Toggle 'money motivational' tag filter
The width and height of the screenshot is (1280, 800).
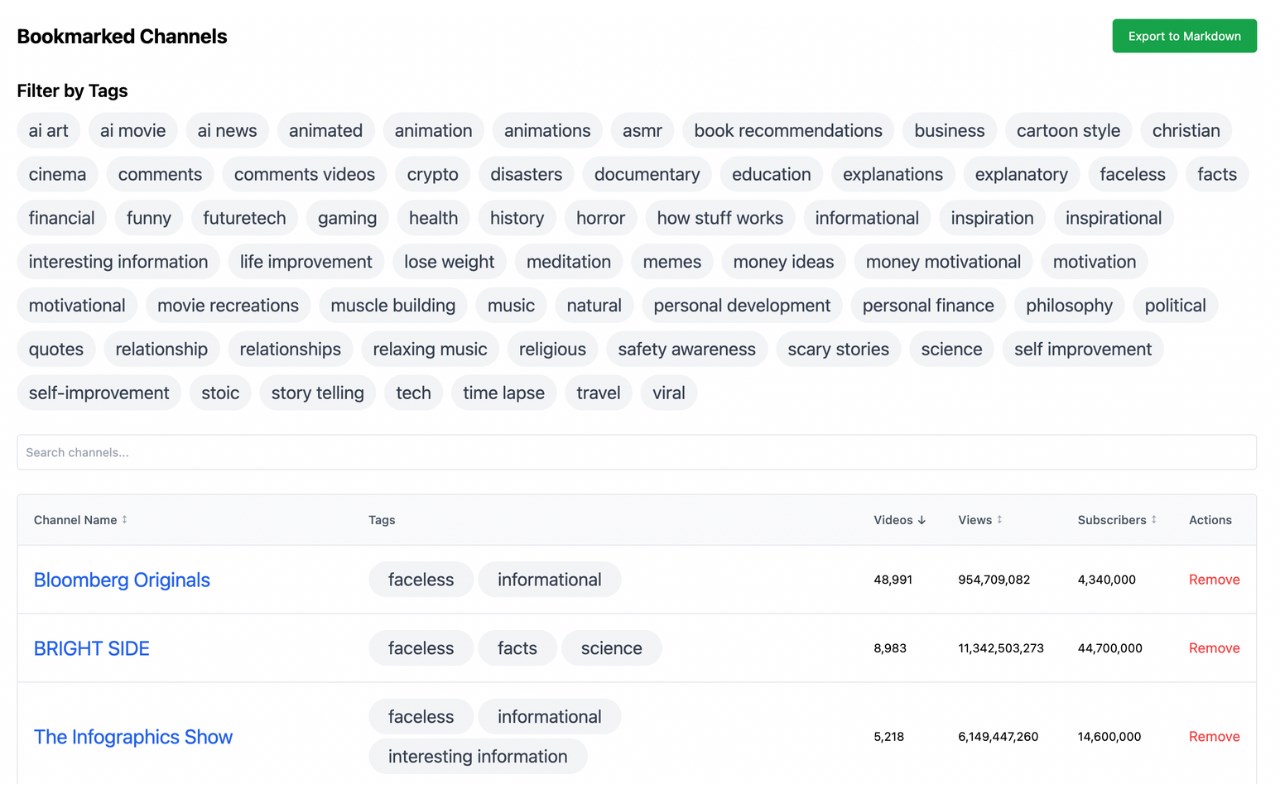(943, 262)
